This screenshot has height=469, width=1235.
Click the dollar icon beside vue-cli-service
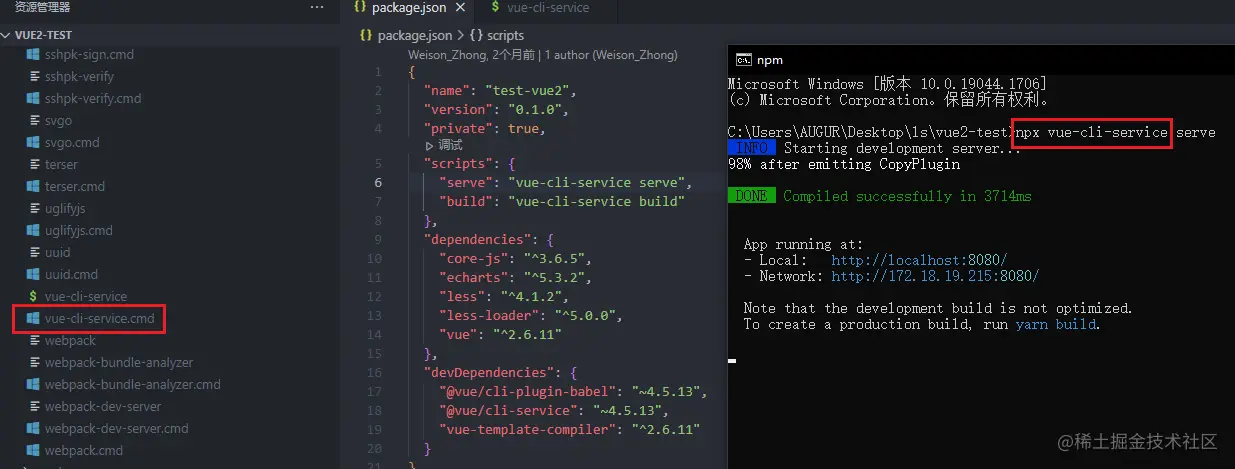pos(33,297)
